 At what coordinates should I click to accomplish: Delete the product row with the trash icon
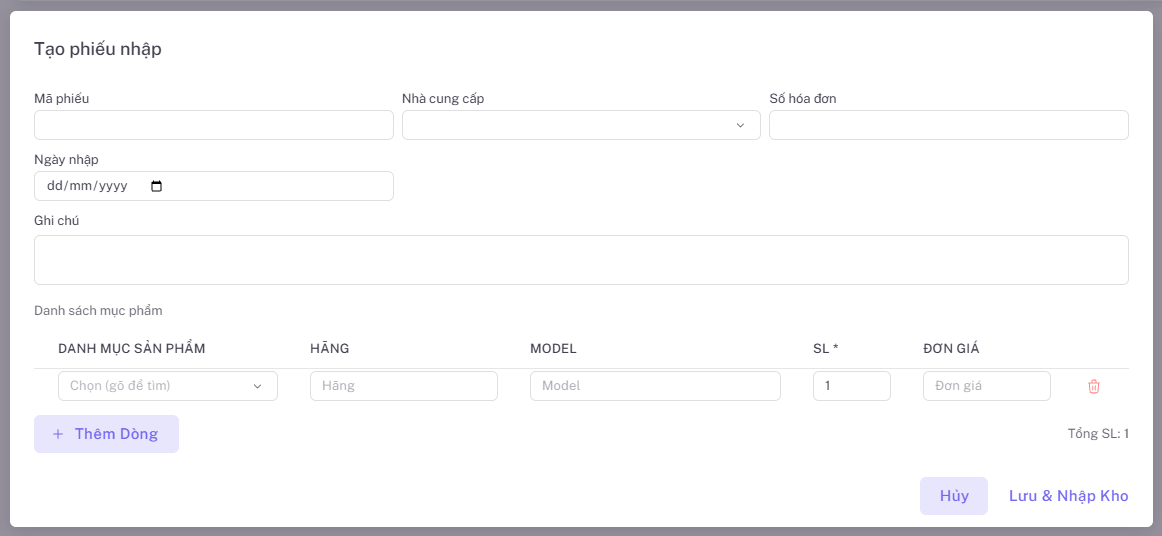[1093, 386]
